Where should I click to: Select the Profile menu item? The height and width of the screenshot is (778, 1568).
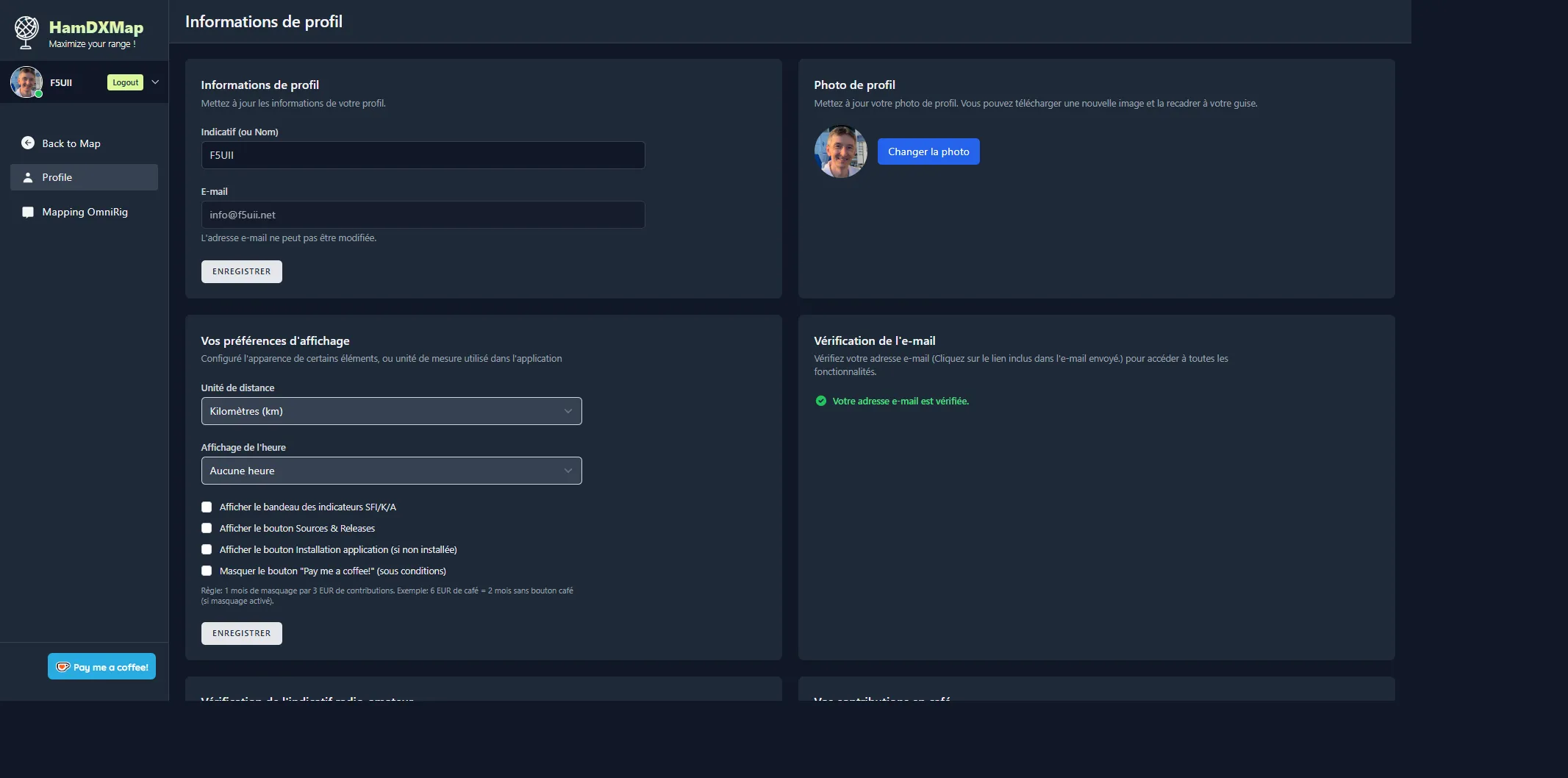pos(84,177)
